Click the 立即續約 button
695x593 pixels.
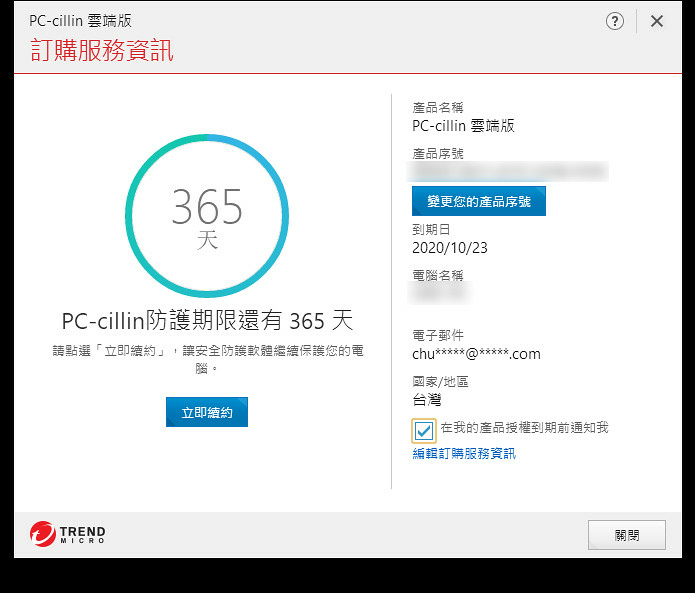tap(207, 412)
